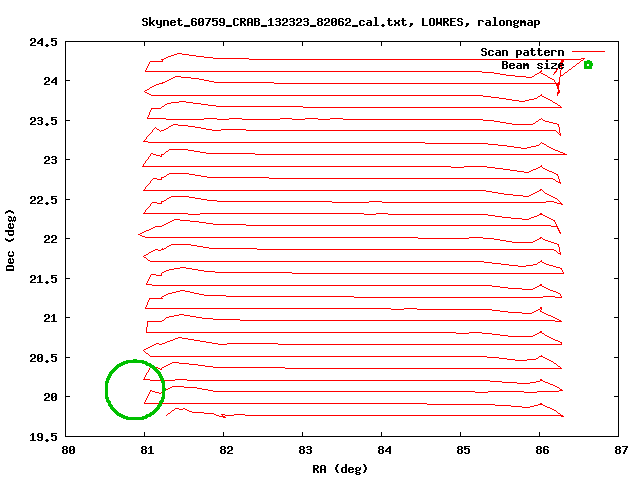Screen dimensions: 640x480
Task: Click the y-axis tick label 20
Action: (x=51, y=397)
